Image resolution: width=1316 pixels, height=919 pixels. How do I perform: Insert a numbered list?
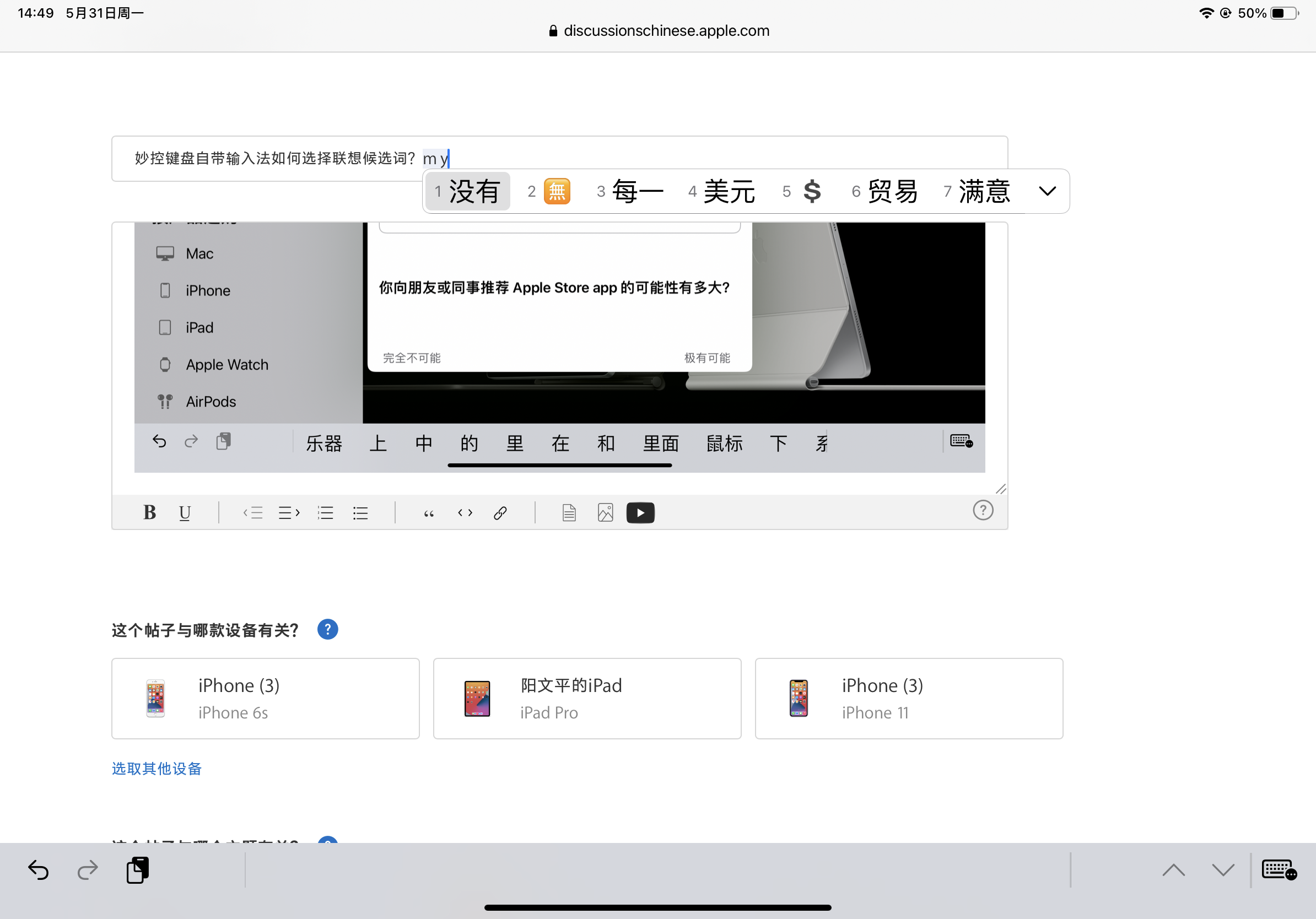click(x=326, y=512)
